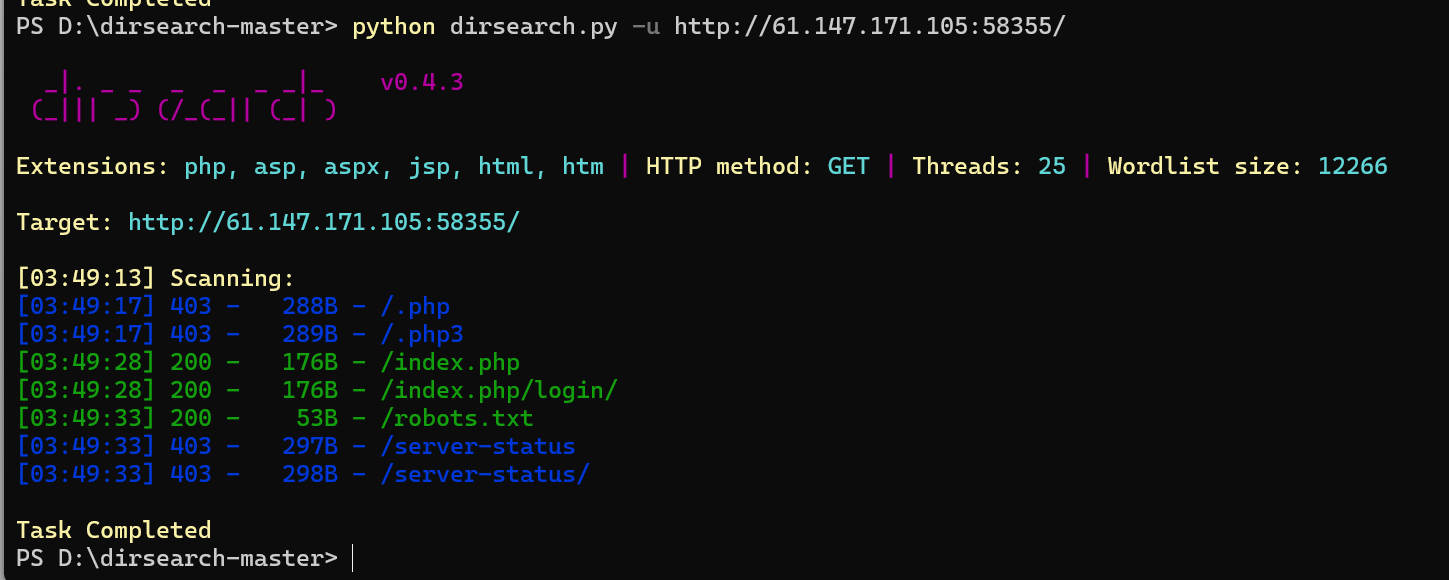The image size is (1449, 580).
Task: Click the /robots.txt result path
Action: coord(457,418)
